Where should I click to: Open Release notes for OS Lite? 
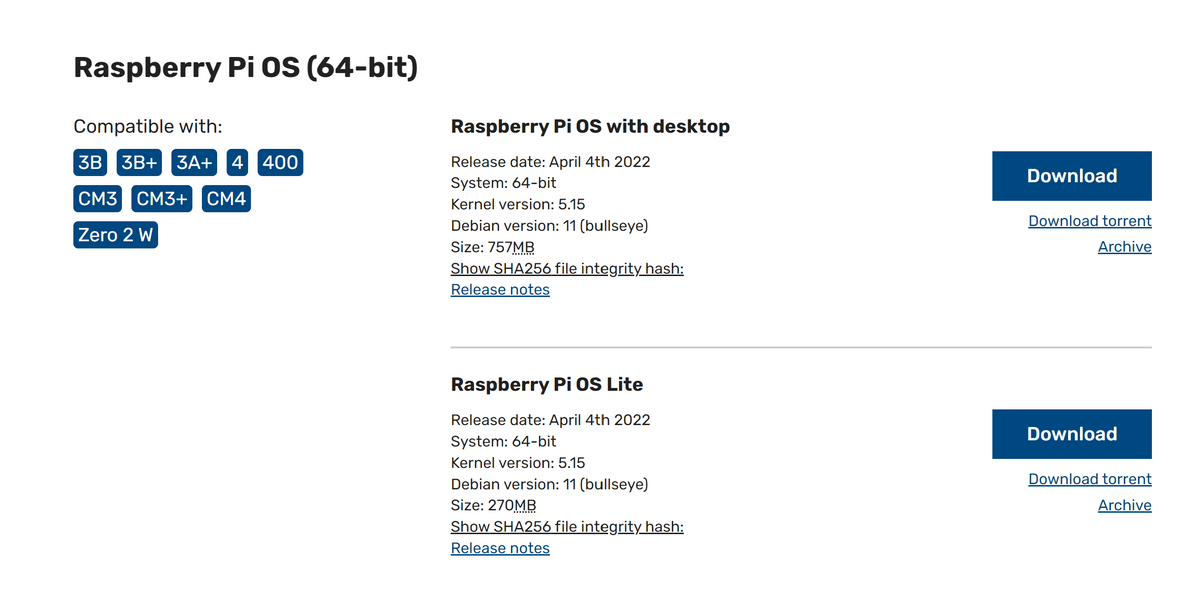tap(500, 548)
